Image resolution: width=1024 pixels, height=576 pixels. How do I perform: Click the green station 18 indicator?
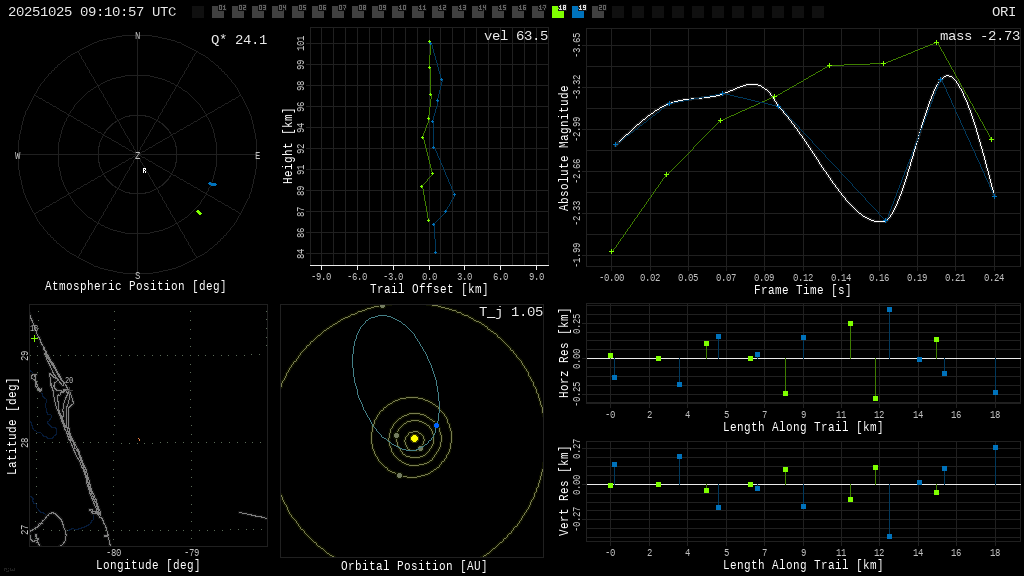[x=558, y=12]
